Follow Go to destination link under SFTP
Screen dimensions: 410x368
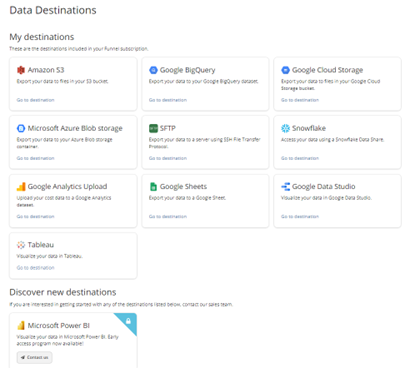tap(168, 158)
